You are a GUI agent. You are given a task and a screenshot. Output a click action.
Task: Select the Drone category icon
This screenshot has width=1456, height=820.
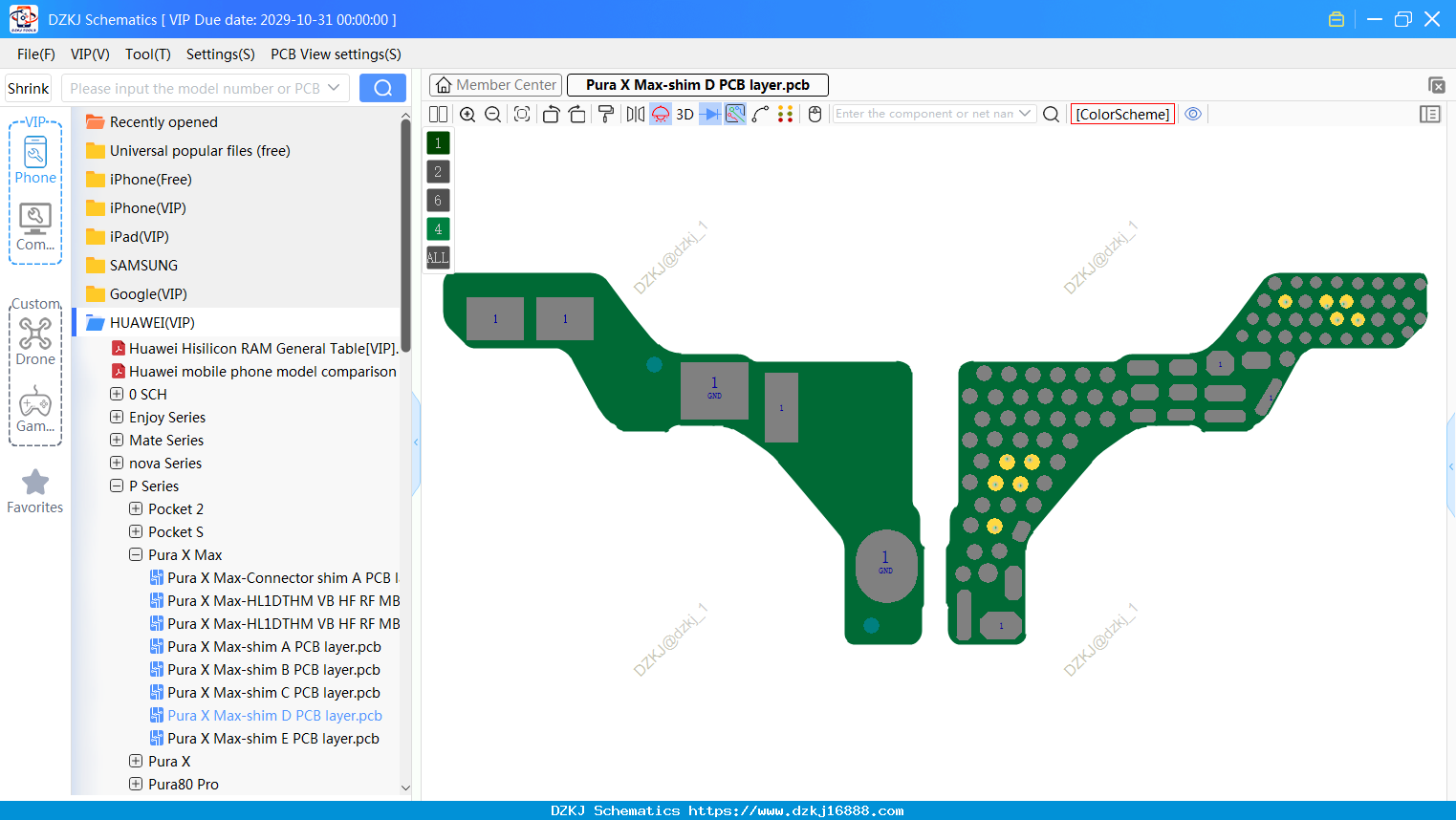[x=35, y=341]
